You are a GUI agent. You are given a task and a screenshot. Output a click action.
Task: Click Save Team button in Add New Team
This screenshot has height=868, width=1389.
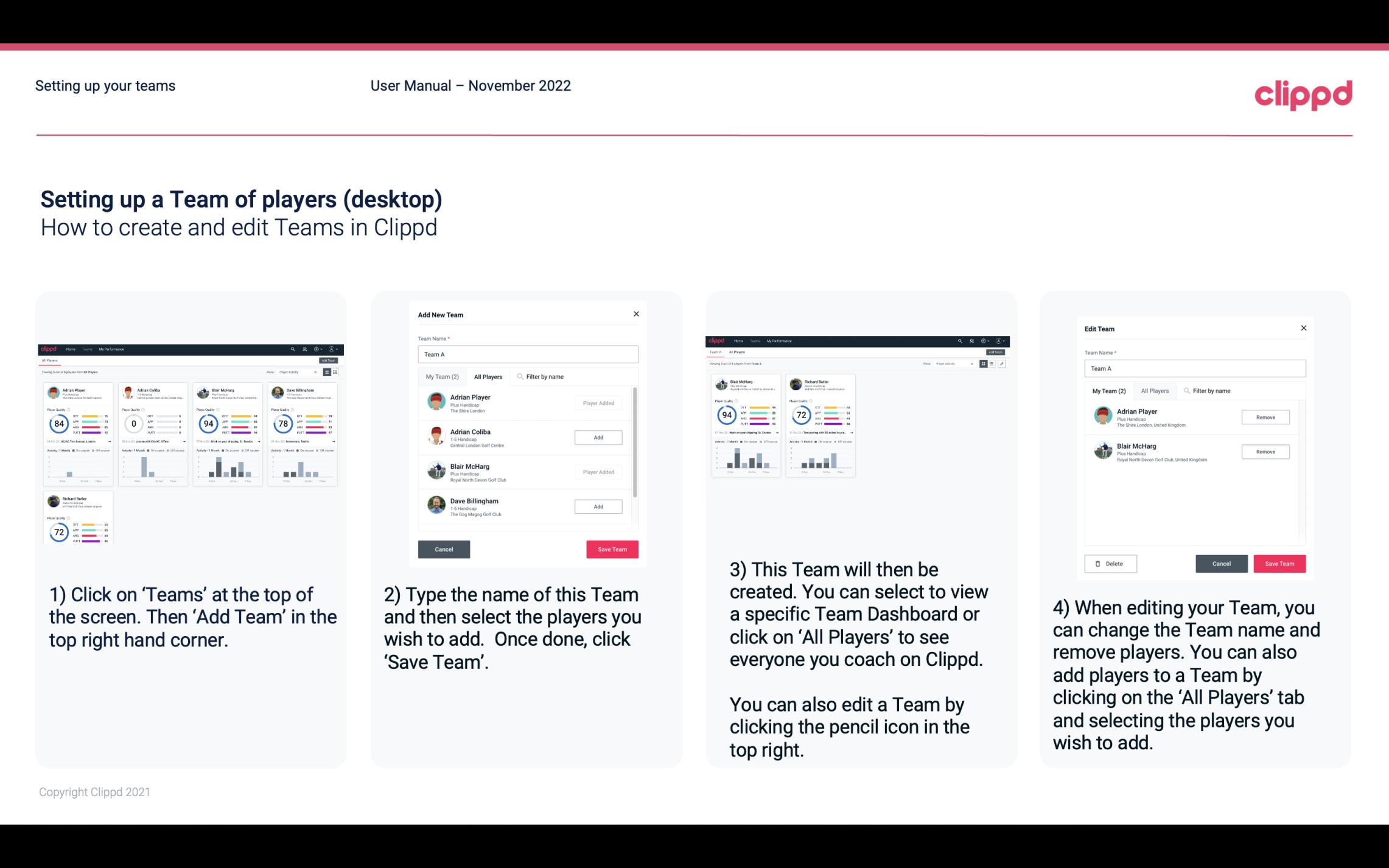point(612,548)
